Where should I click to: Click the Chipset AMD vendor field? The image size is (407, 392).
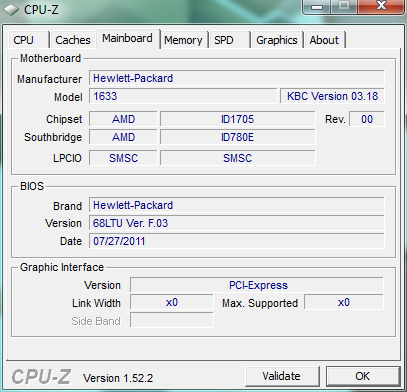click(123, 119)
